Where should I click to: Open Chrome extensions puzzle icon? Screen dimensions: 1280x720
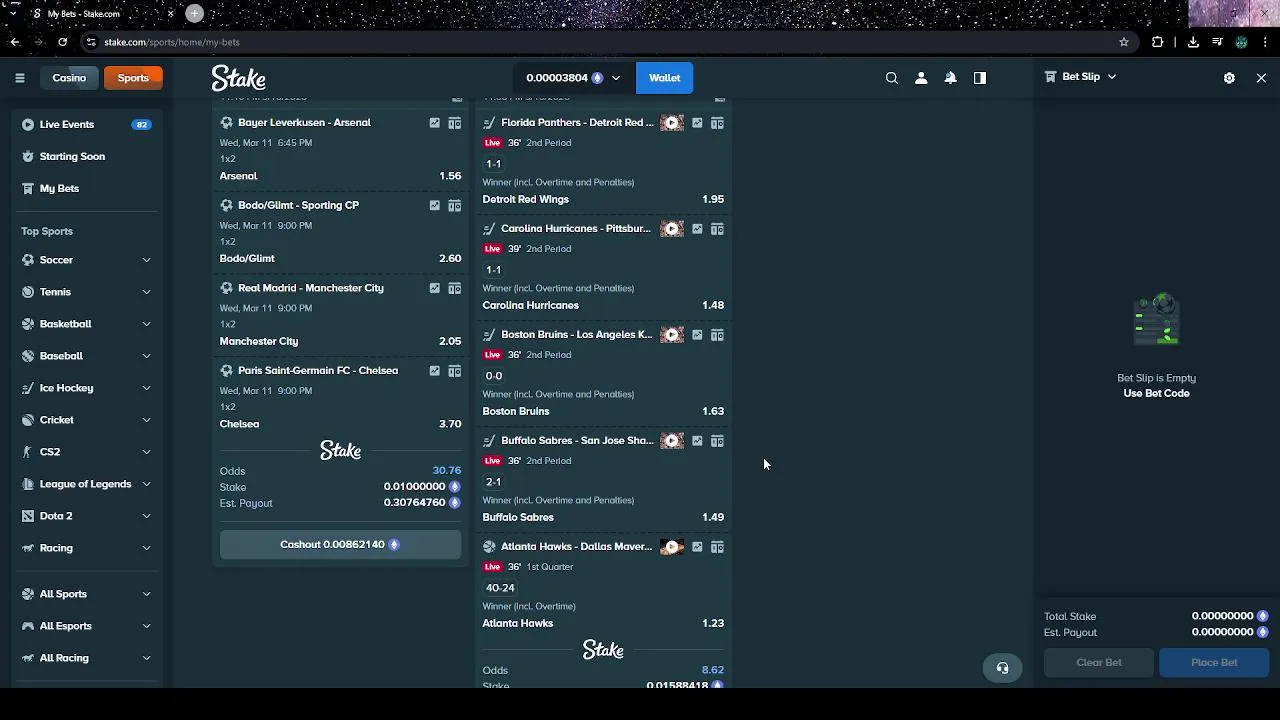click(x=1157, y=42)
